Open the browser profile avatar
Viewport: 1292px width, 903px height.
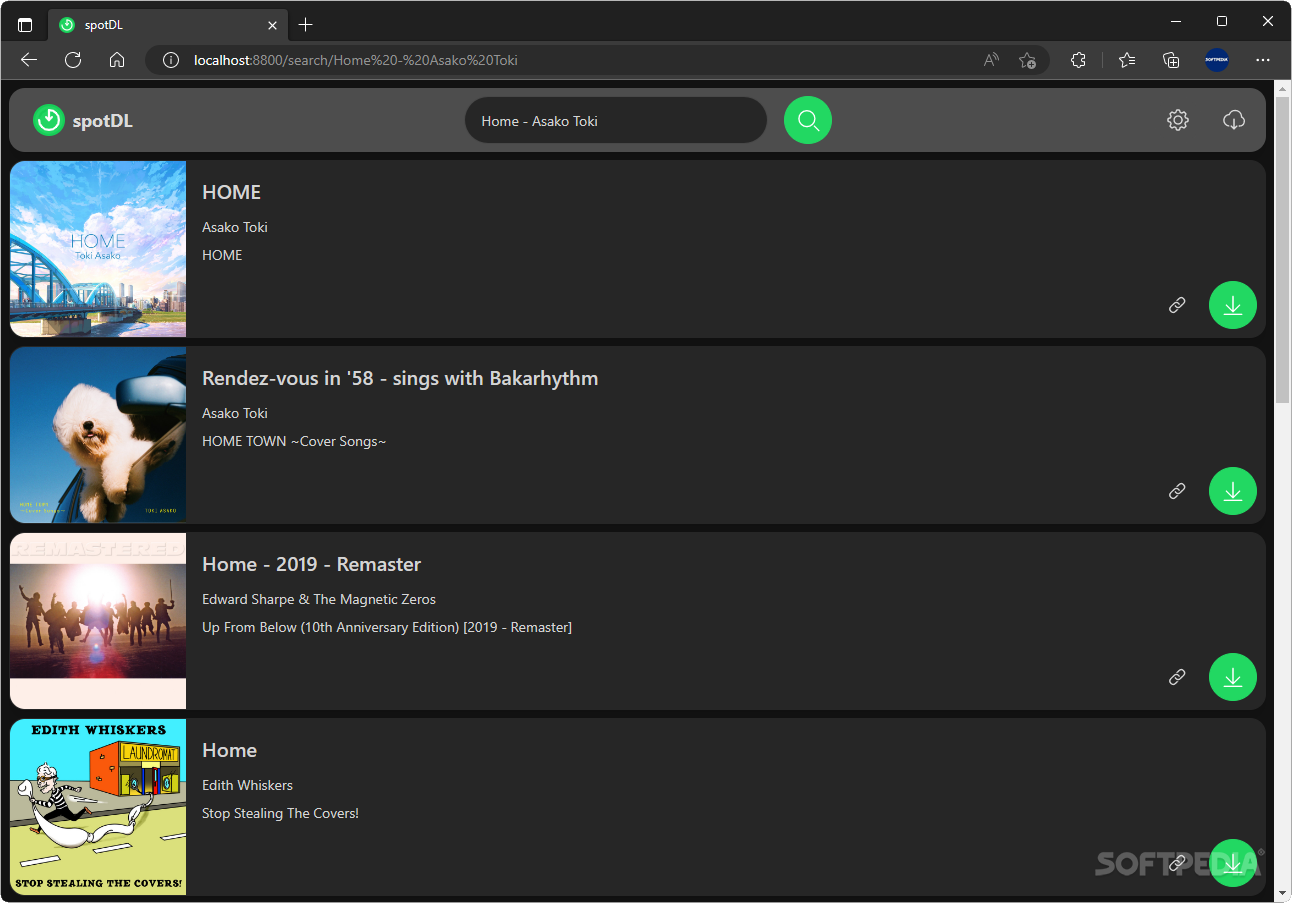pyautogui.click(x=1217, y=60)
